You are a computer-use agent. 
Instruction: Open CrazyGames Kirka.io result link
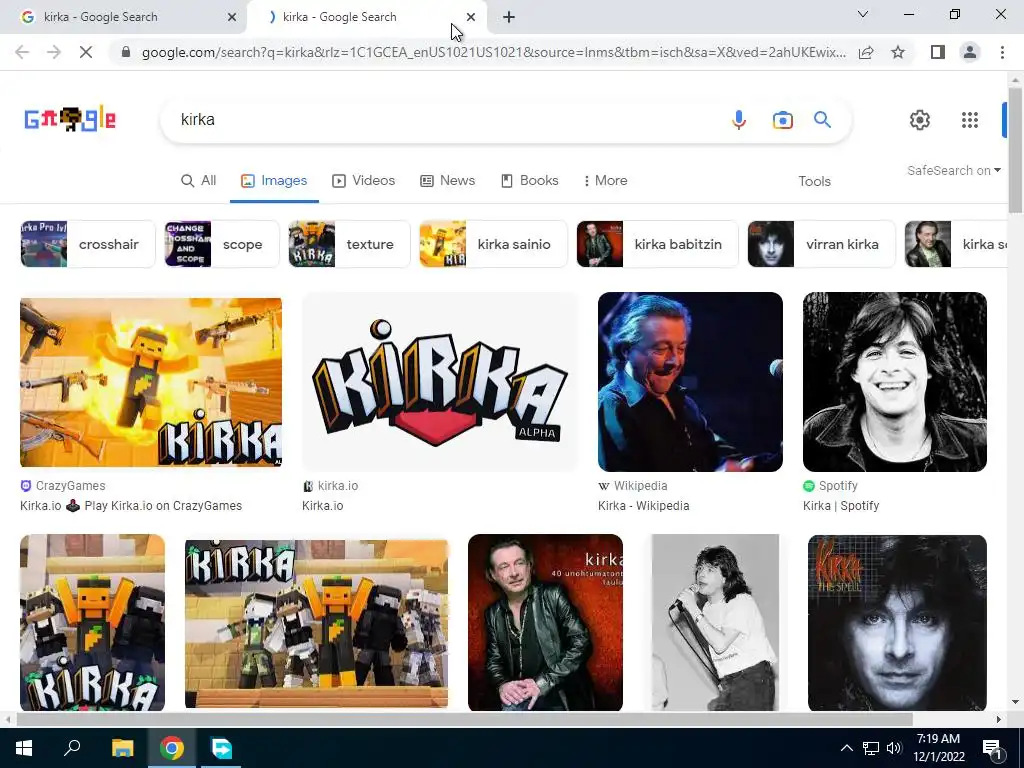pyautogui.click(x=131, y=505)
